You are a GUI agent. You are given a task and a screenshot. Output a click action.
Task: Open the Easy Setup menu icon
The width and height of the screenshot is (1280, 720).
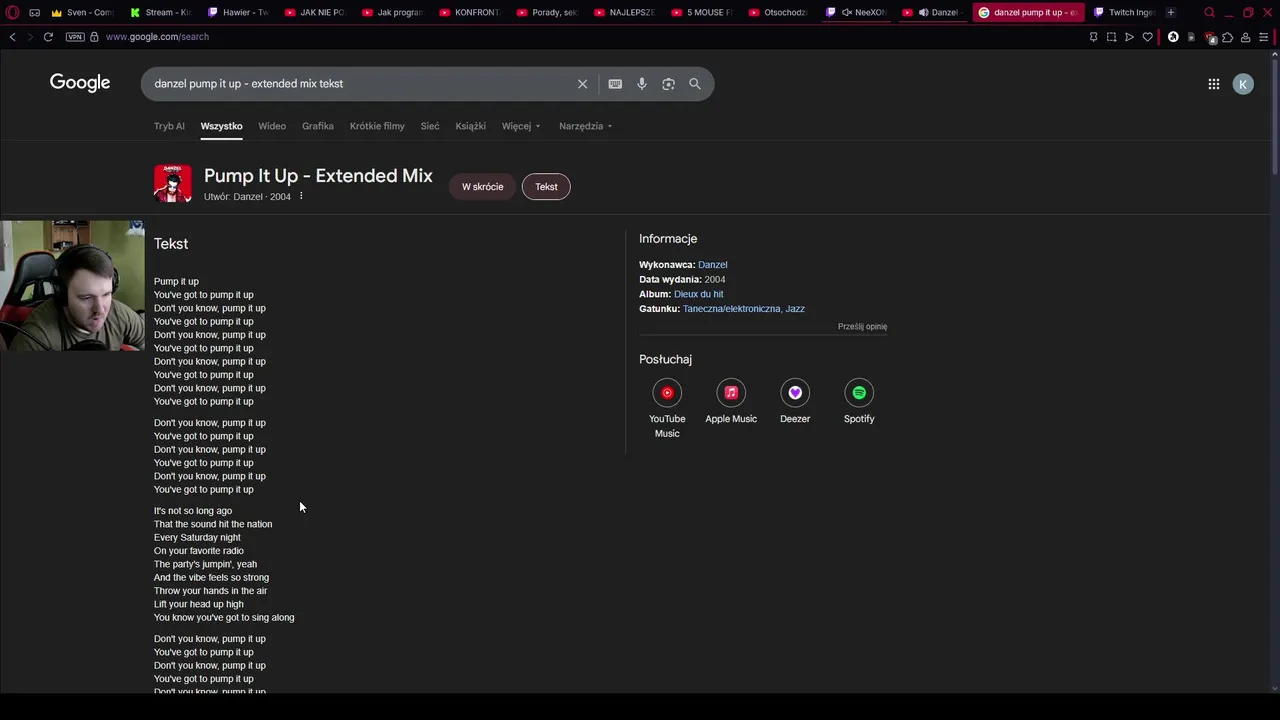(1263, 37)
